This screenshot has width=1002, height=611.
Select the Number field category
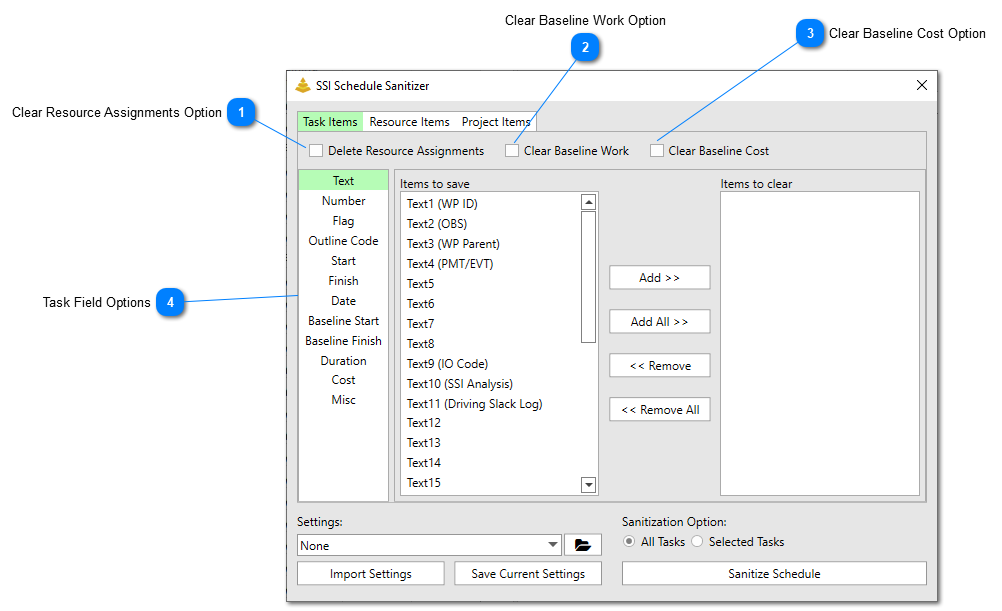coord(343,201)
